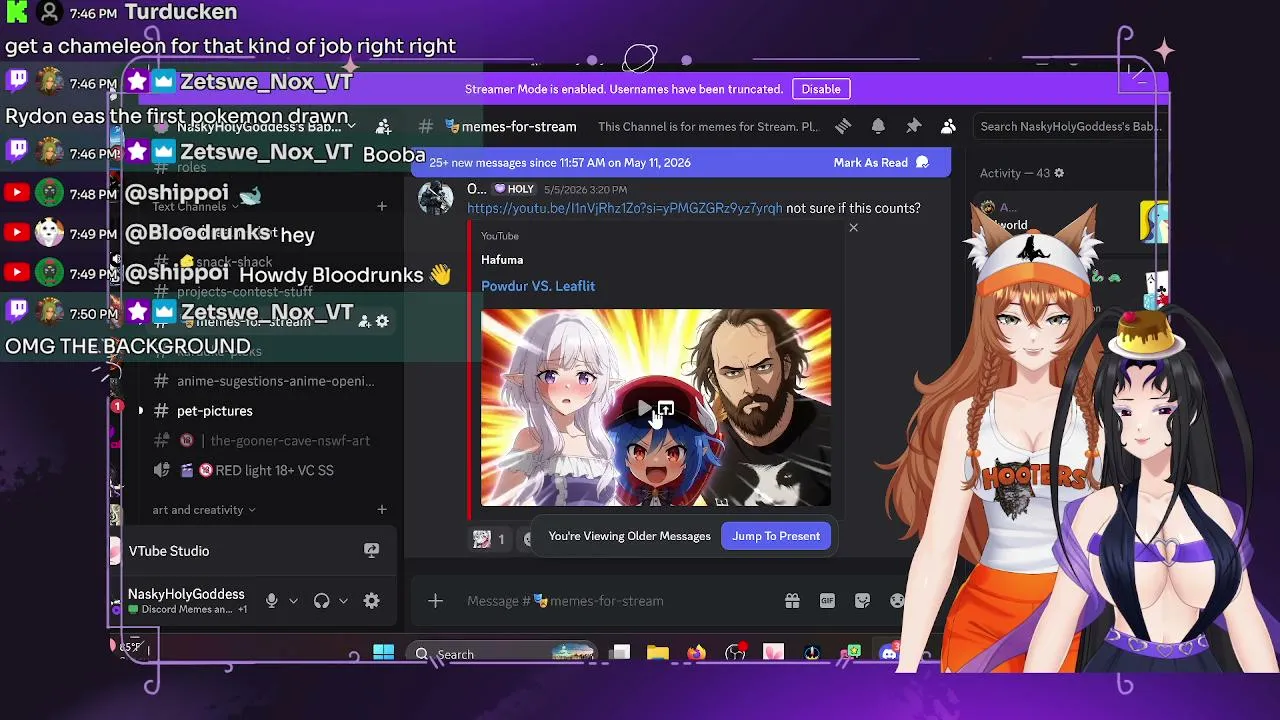This screenshot has height=720, width=1280.
Task: Open channel settings gear for memes-for-stream
Action: 381,321
